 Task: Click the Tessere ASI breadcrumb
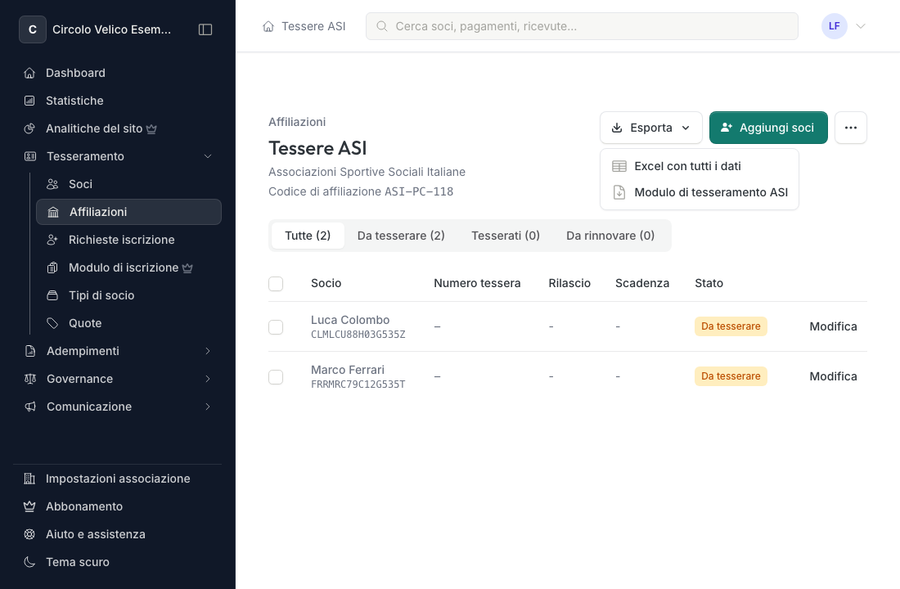[313, 26]
